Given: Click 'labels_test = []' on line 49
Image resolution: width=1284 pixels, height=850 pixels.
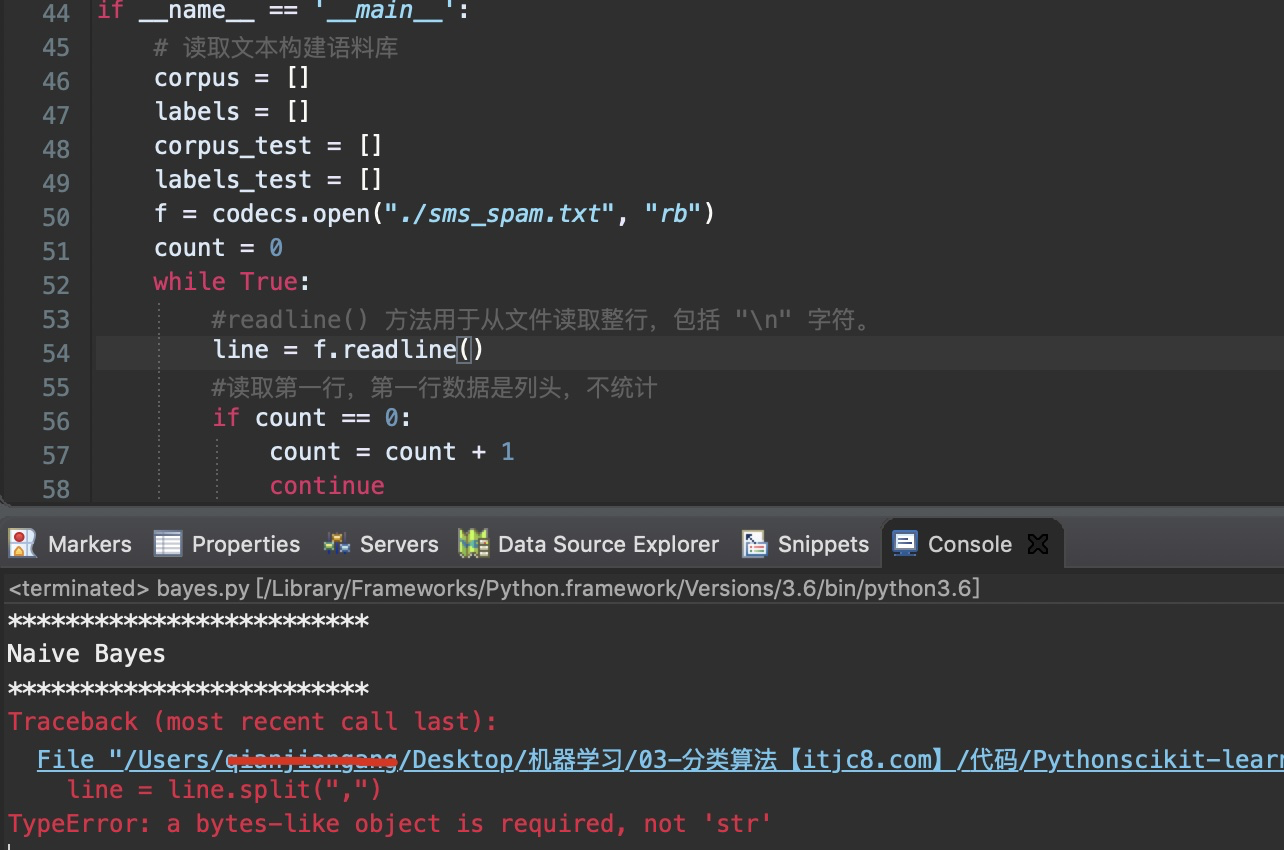Looking at the screenshot, I should click(x=268, y=180).
